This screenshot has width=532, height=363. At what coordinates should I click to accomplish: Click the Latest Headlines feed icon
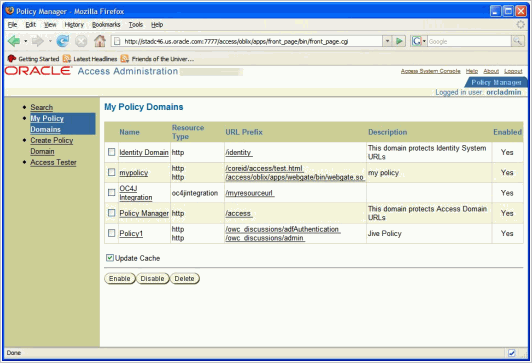click(x=67, y=59)
